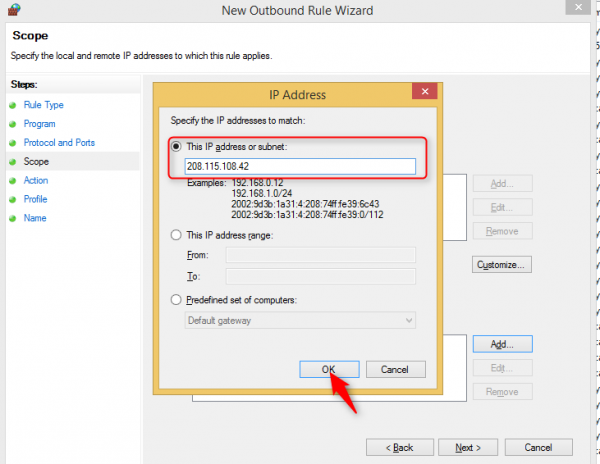Viewport: 600px width, 464px height.
Task: Click example text '192.168.0.12'
Action: pos(258,182)
